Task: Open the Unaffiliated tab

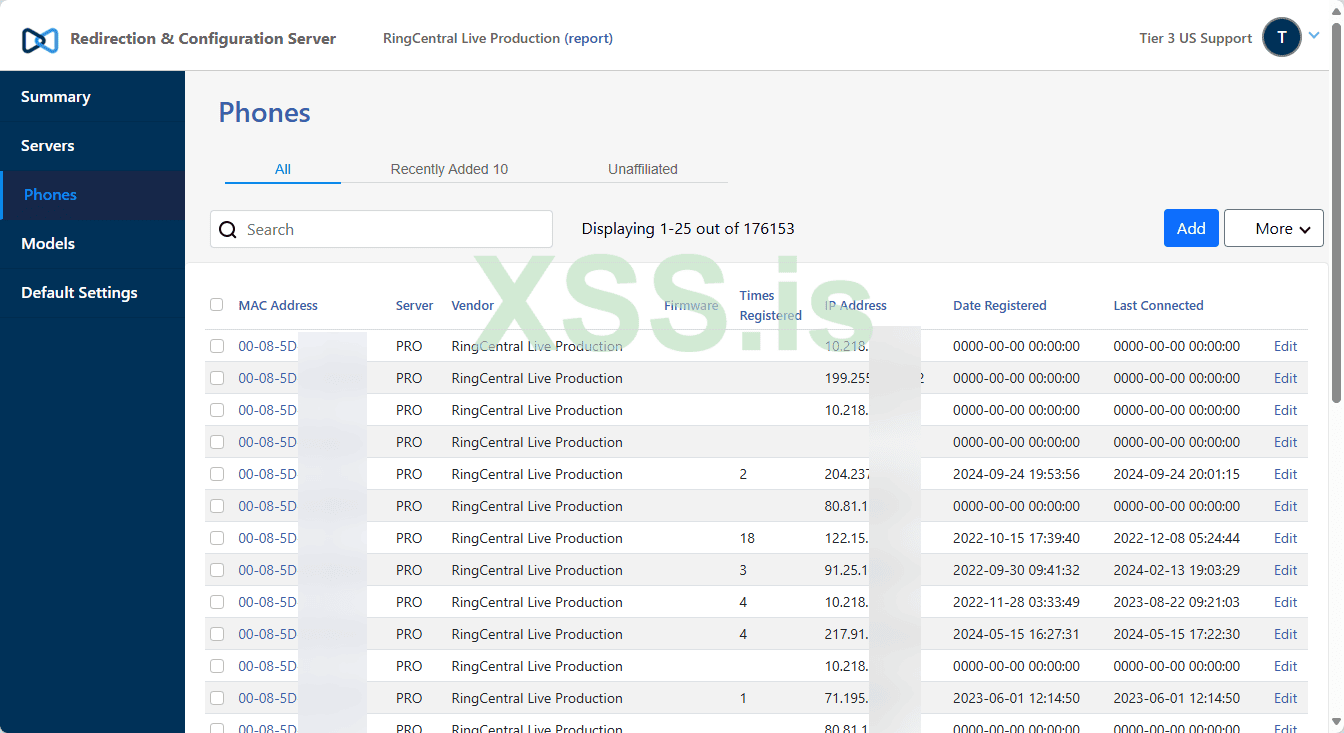Action: tap(642, 169)
